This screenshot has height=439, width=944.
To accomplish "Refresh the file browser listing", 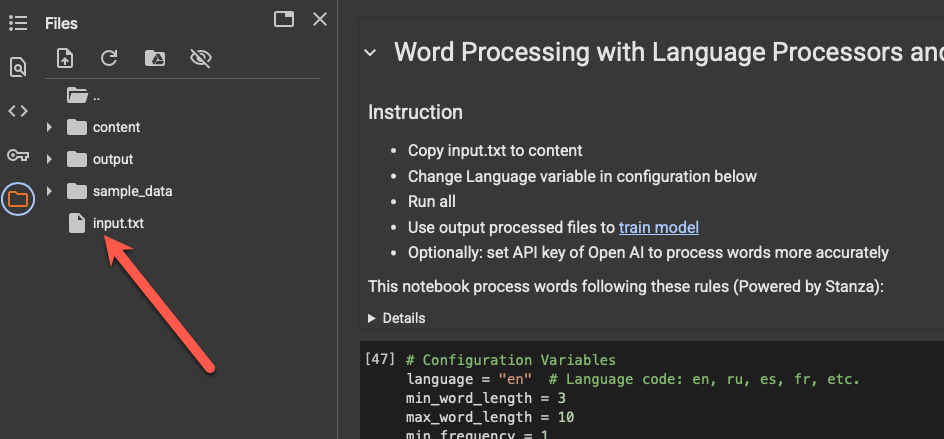I will coord(109,59).
